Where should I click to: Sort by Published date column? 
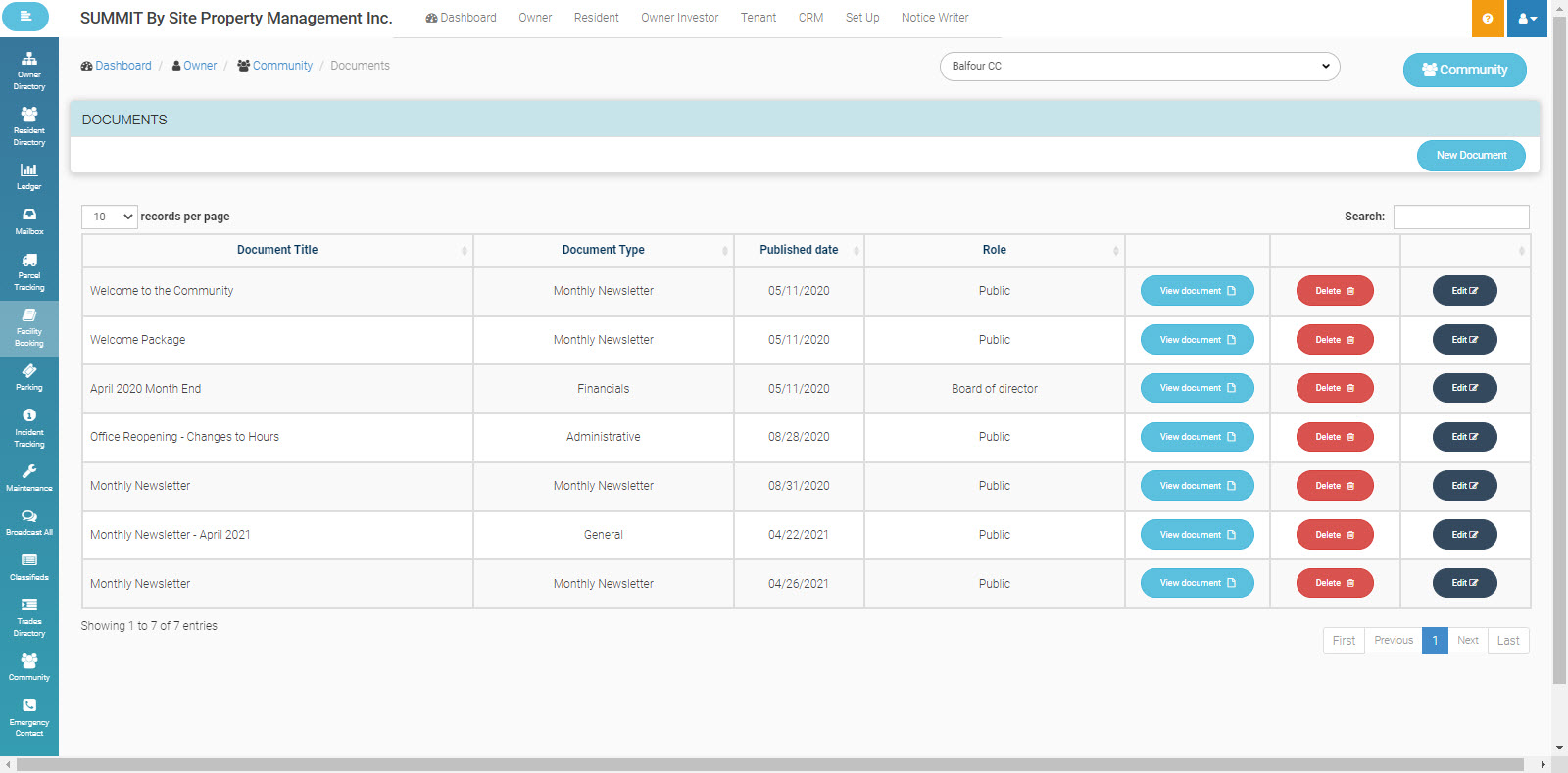click(799, 250)
